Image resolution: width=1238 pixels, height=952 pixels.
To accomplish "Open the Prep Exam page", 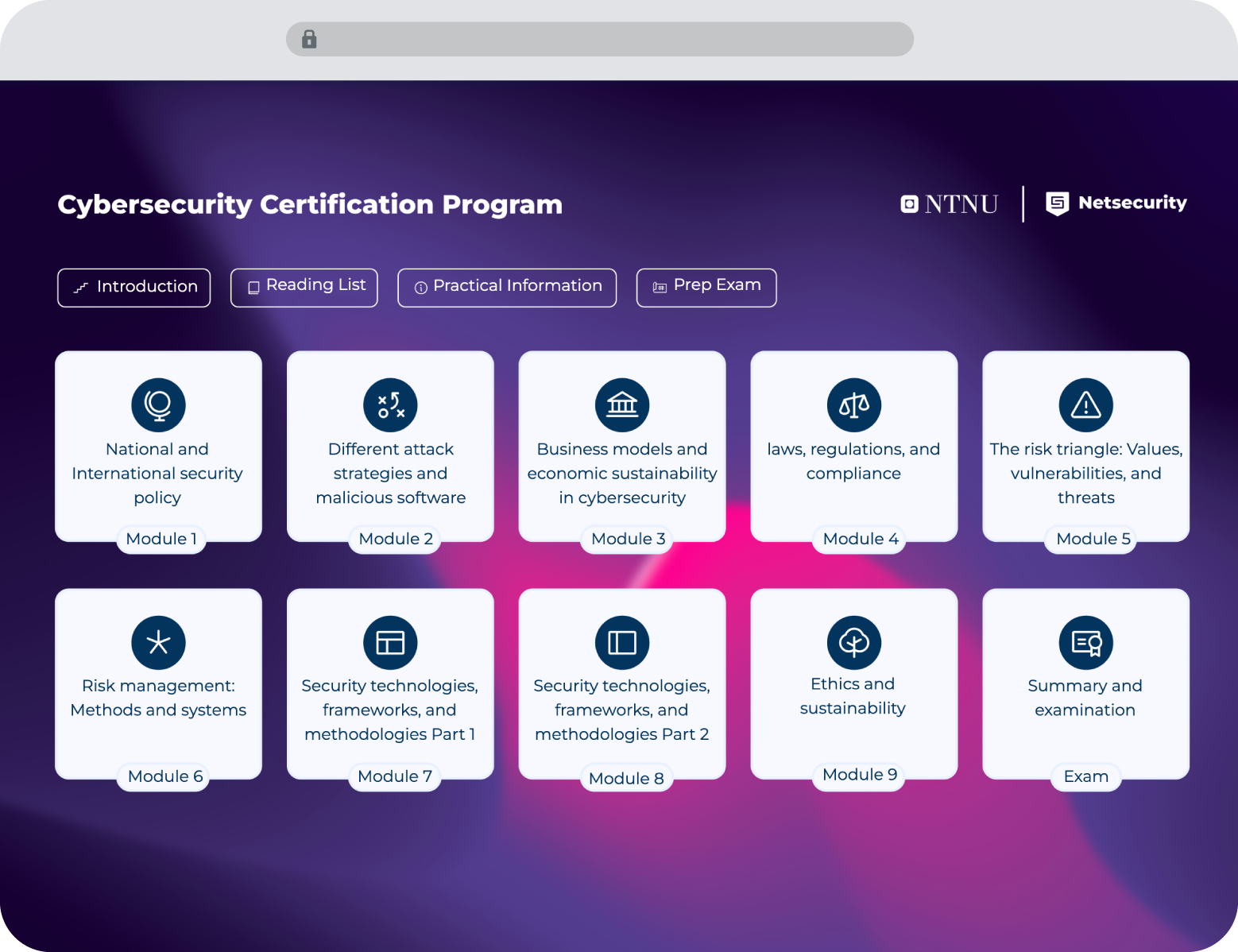I will (x=706, y=288).
